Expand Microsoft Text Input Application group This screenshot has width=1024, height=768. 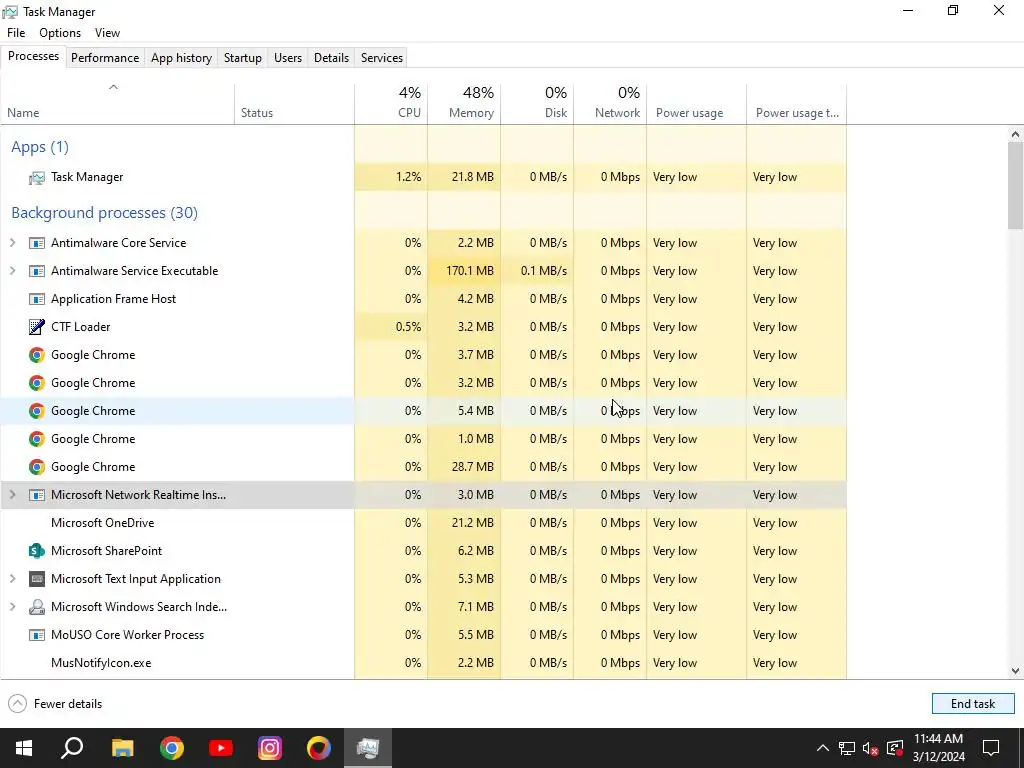(x=12, y=579)
